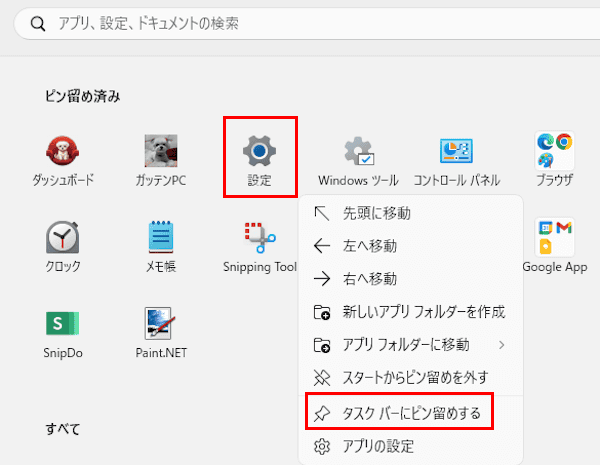
Task: Click the pin icon beside タスク バーにピン留めする
Action: [322, 413]
